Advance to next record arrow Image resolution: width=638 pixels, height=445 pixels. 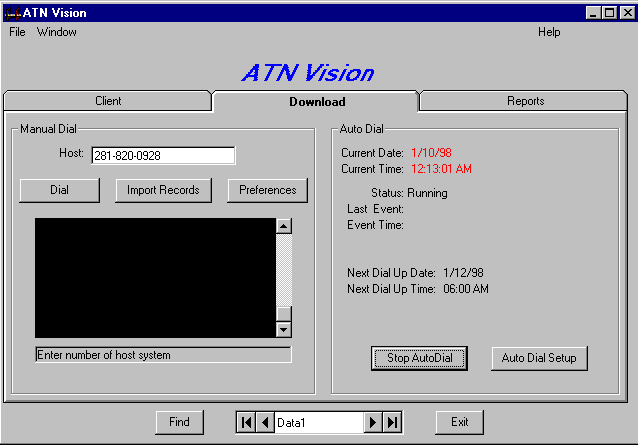click(373, 423)
